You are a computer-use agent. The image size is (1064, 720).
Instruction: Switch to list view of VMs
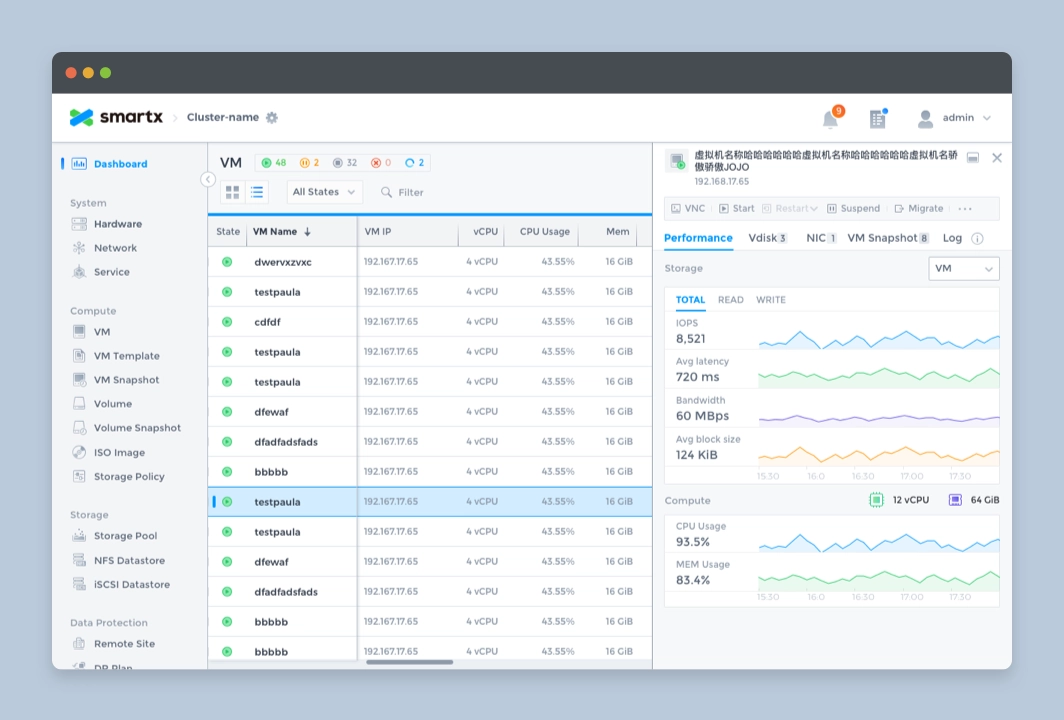[x=257, y=192]
